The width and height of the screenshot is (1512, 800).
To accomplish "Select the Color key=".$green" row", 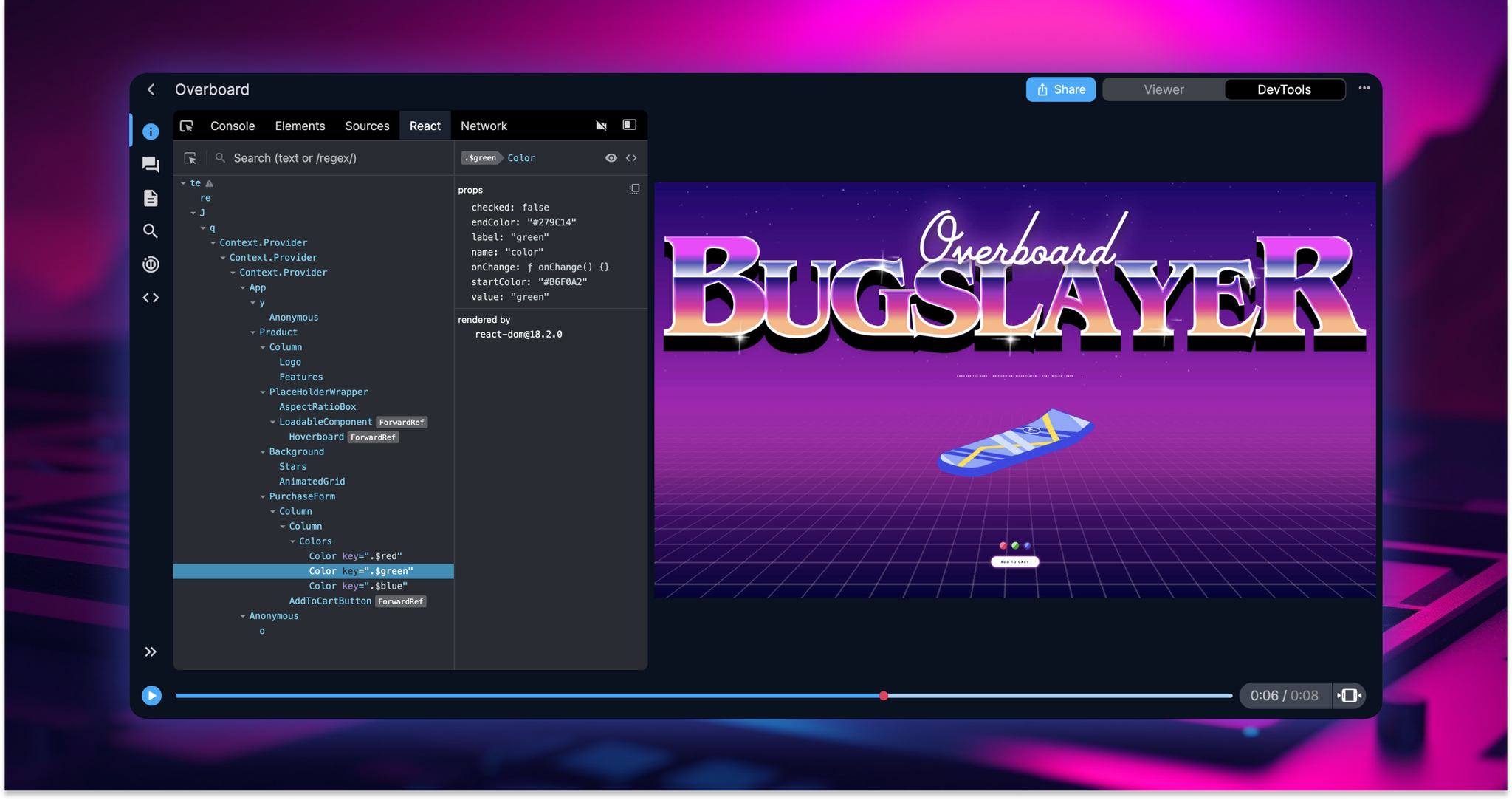I will 314,571.
